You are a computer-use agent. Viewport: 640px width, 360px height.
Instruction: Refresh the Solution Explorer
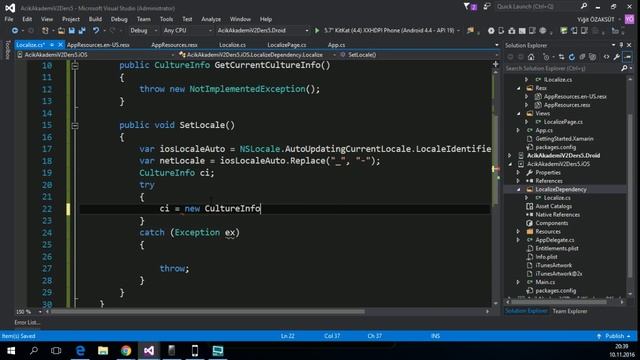pos(572,57)
